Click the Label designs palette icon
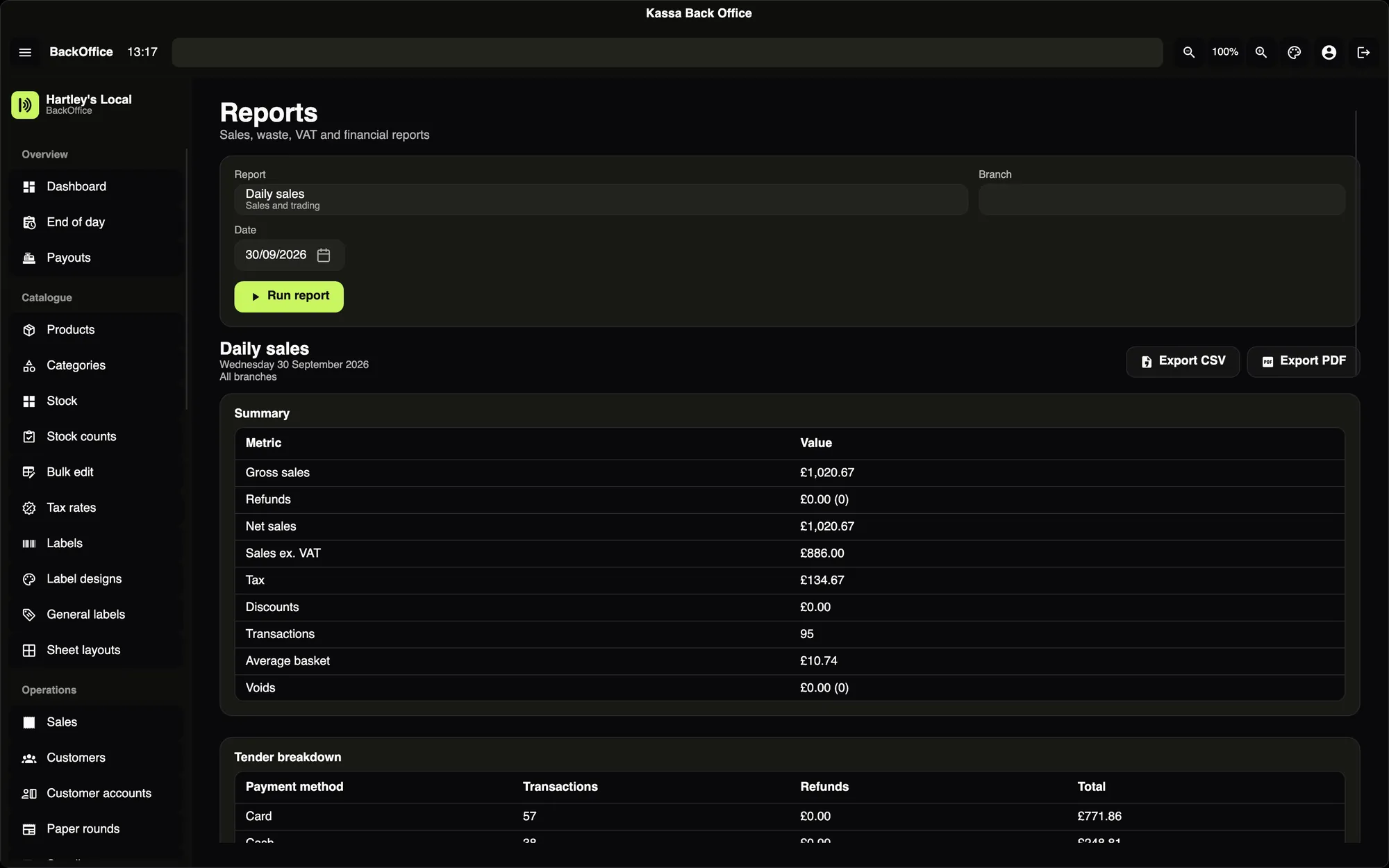1389x868 pixels. click(x=29, y=579)
